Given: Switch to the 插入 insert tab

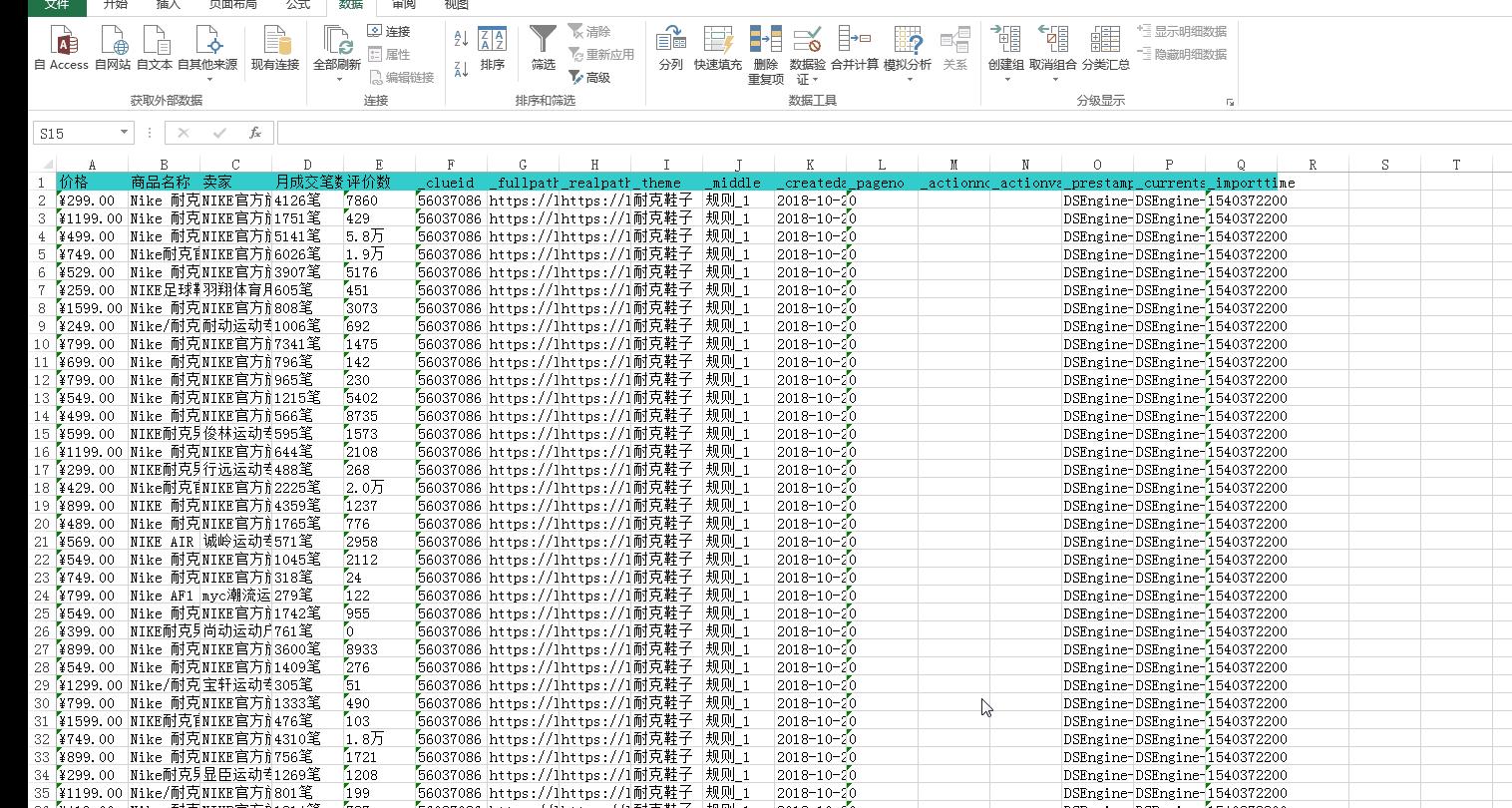Looking at the screenshot, I should pos(169,5).
